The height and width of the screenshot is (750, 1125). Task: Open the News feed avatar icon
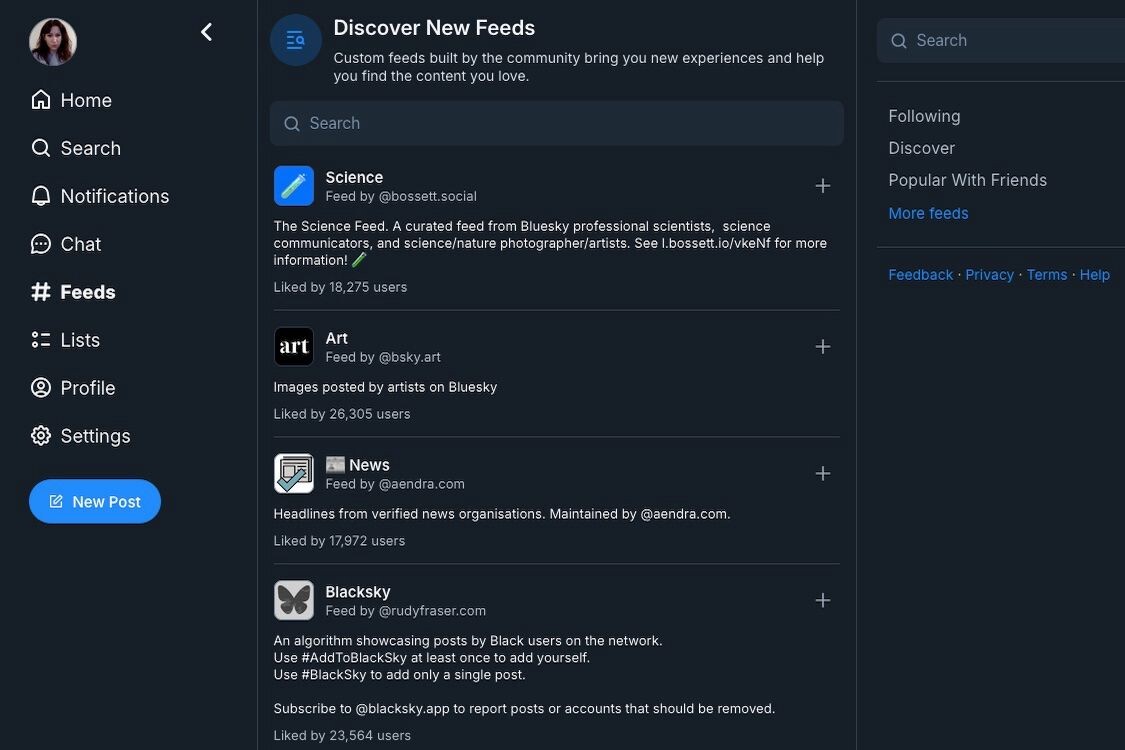point(294,474)
